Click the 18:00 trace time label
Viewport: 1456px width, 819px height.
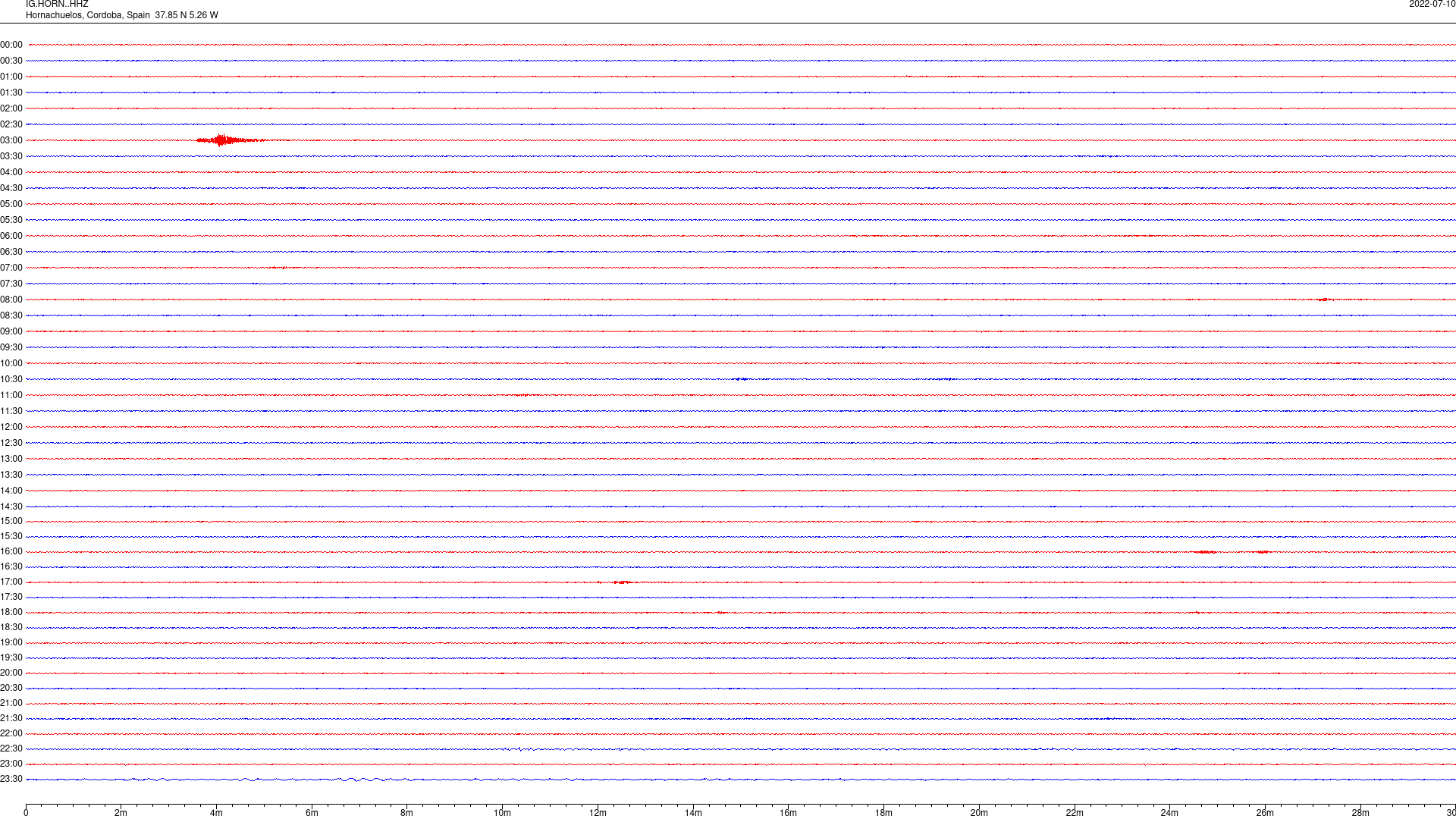[x=11, y=612]
